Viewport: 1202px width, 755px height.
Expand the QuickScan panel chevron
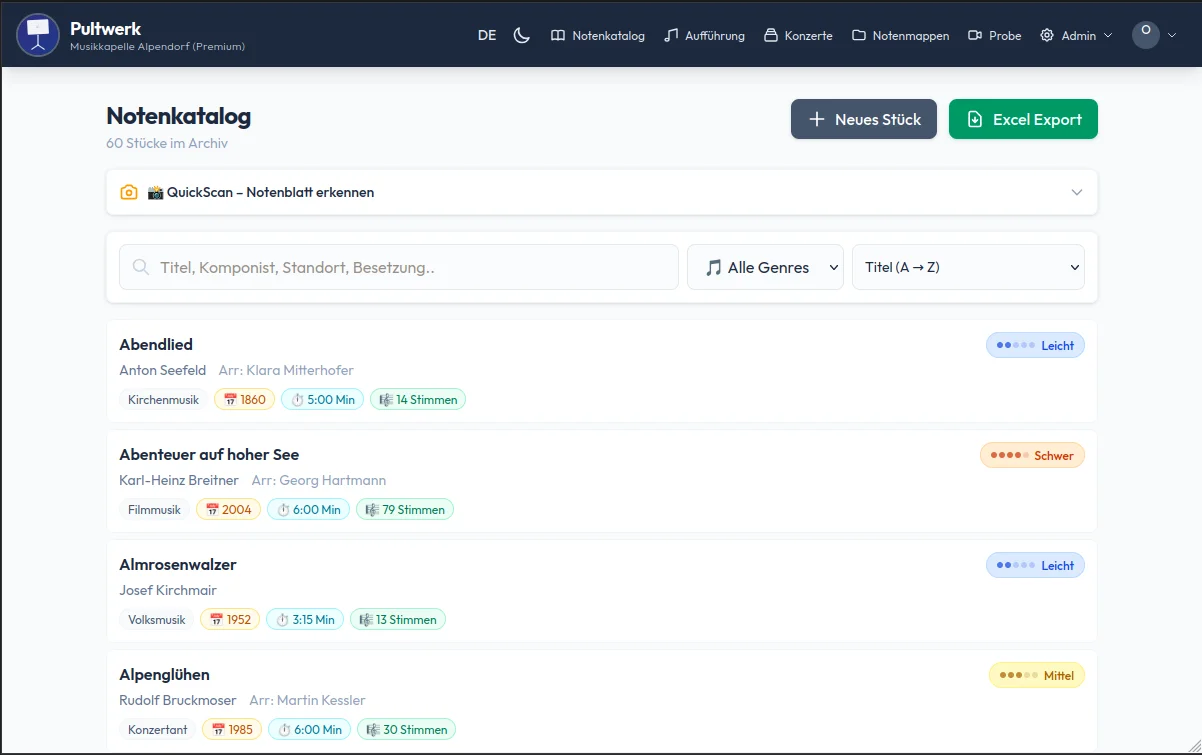[1077, 192]
